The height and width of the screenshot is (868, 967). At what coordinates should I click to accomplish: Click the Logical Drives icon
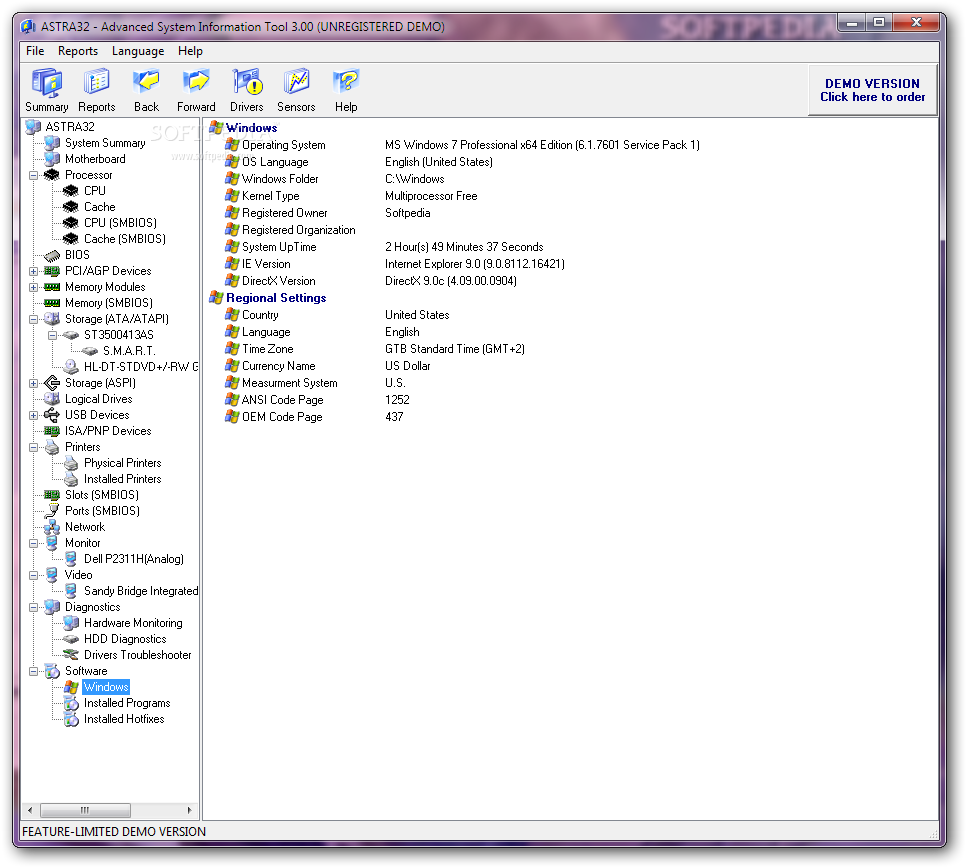coord(52,399)
